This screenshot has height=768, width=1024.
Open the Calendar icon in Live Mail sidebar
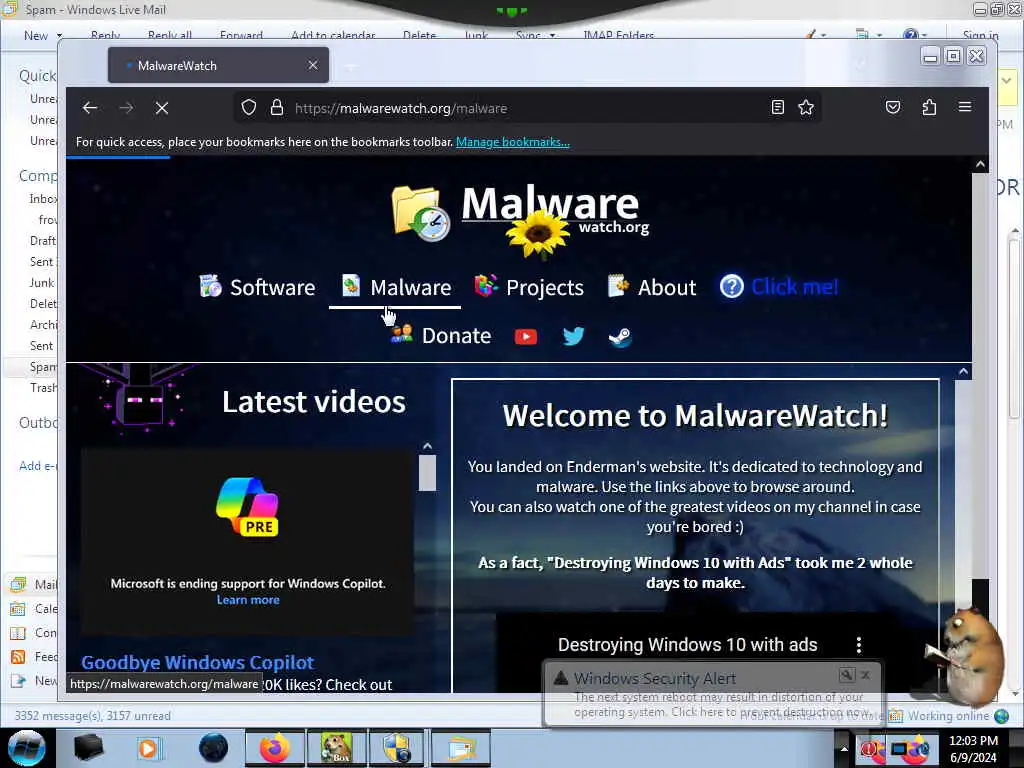(18, 609)
